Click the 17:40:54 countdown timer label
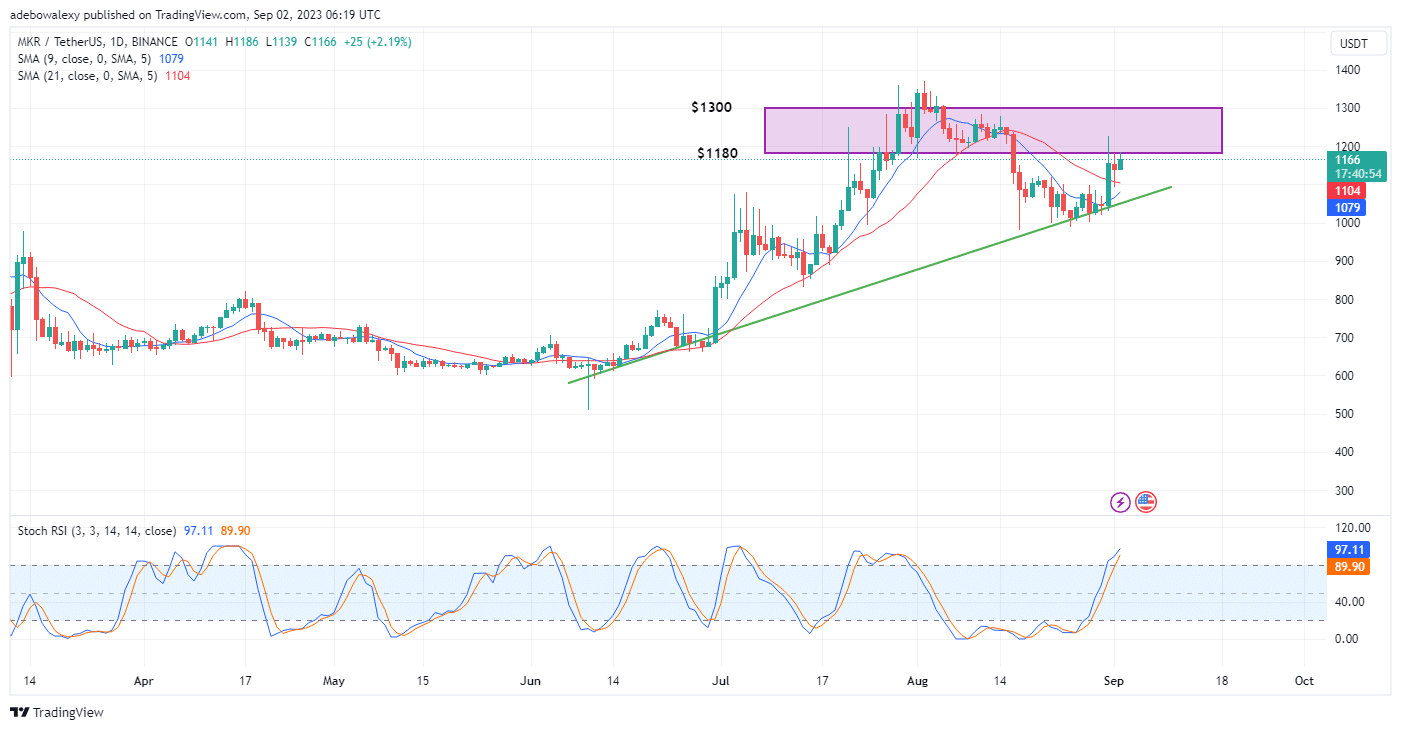 tap(1358, 173)
